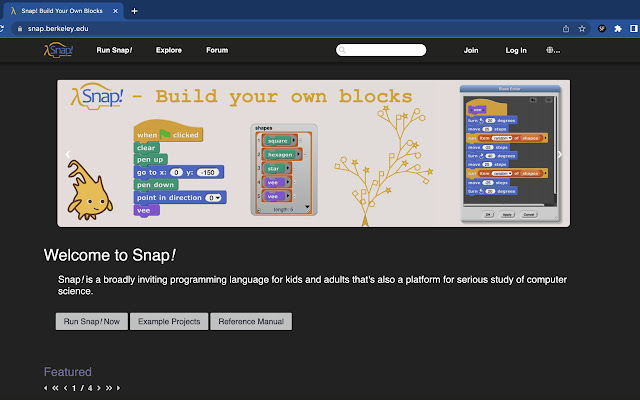Click the Welcome to Snap! heading
The image size is (640, 400).
[x=110, y=255]
